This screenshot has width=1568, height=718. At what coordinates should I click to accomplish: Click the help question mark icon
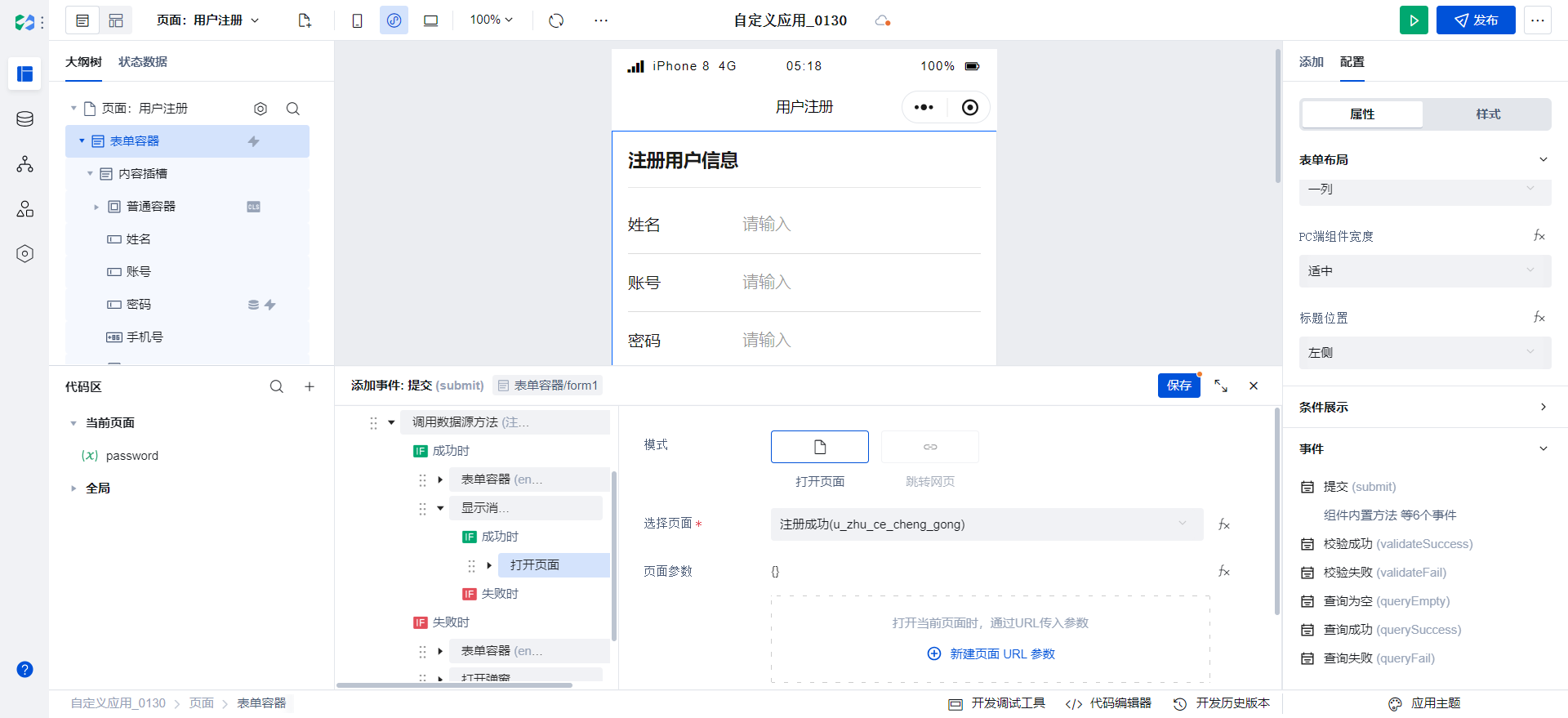24,669
